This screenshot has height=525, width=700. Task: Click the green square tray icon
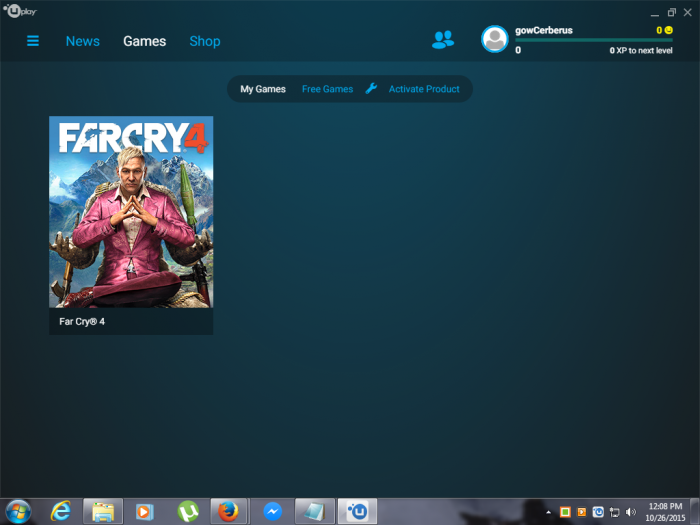point(565,512)
